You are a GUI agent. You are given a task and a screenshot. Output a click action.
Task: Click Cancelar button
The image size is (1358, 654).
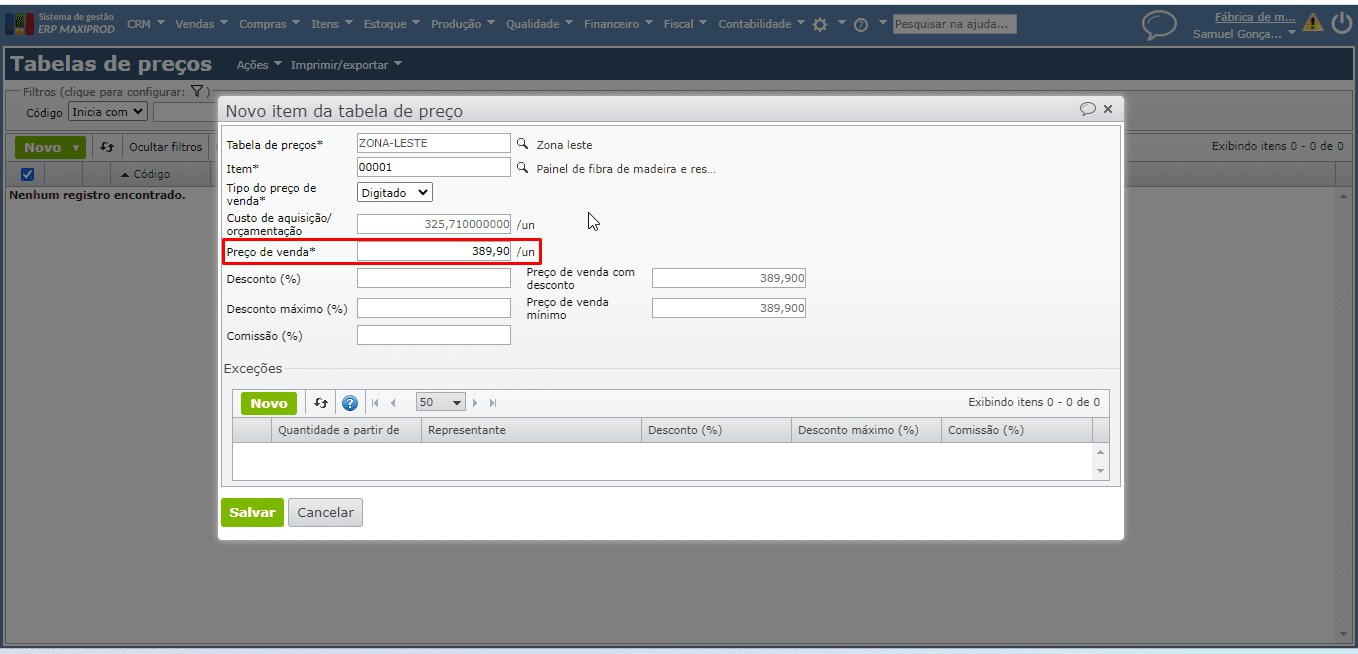tap(325, 512)
